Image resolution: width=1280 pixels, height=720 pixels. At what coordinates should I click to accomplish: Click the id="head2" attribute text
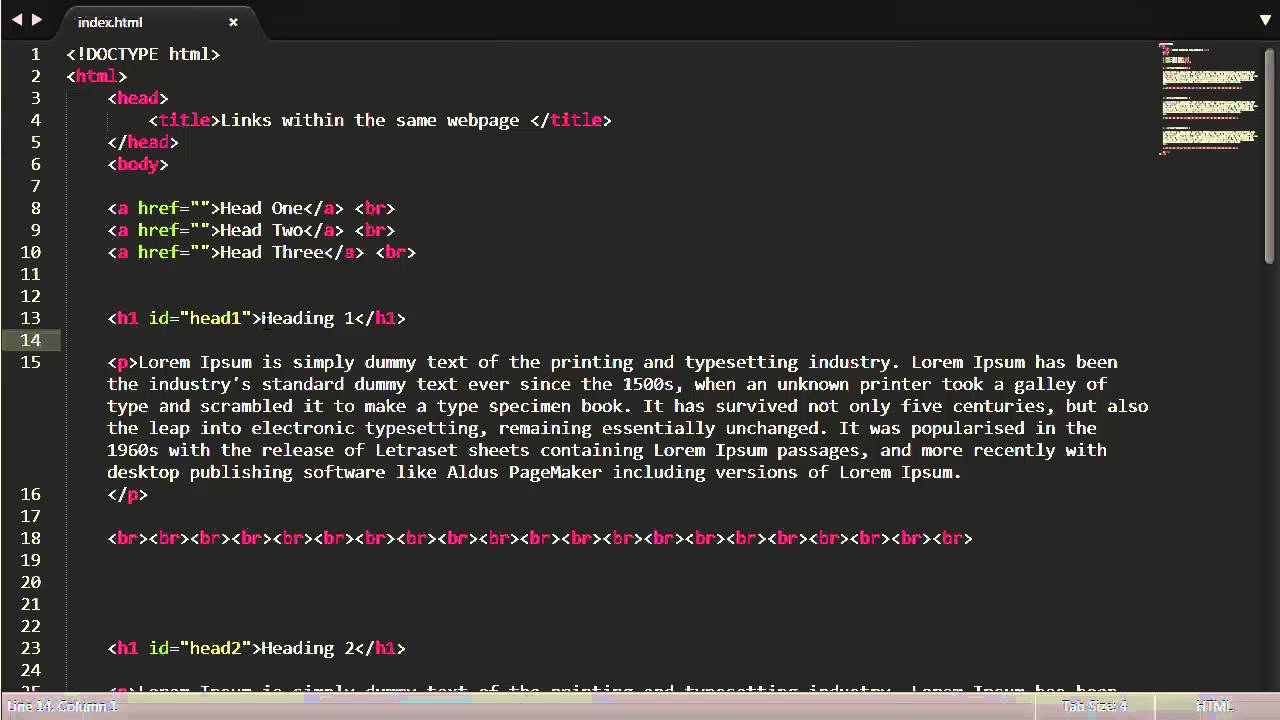coord(200,648)
